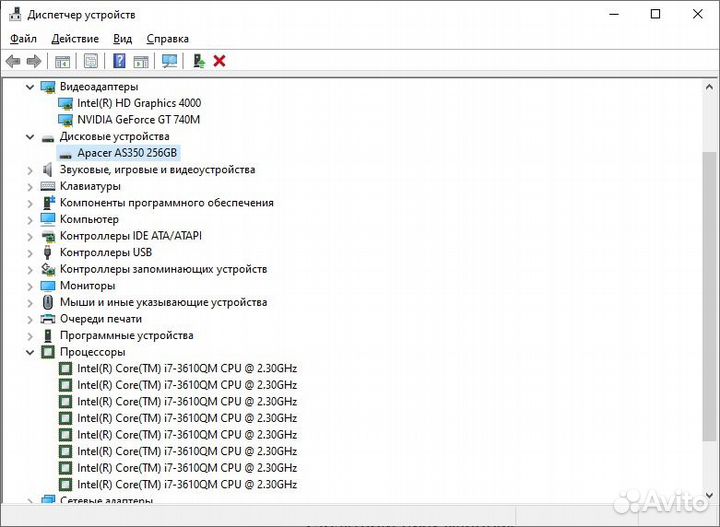
Task: Click the Программные устройства icon
Action: [48, 336]
